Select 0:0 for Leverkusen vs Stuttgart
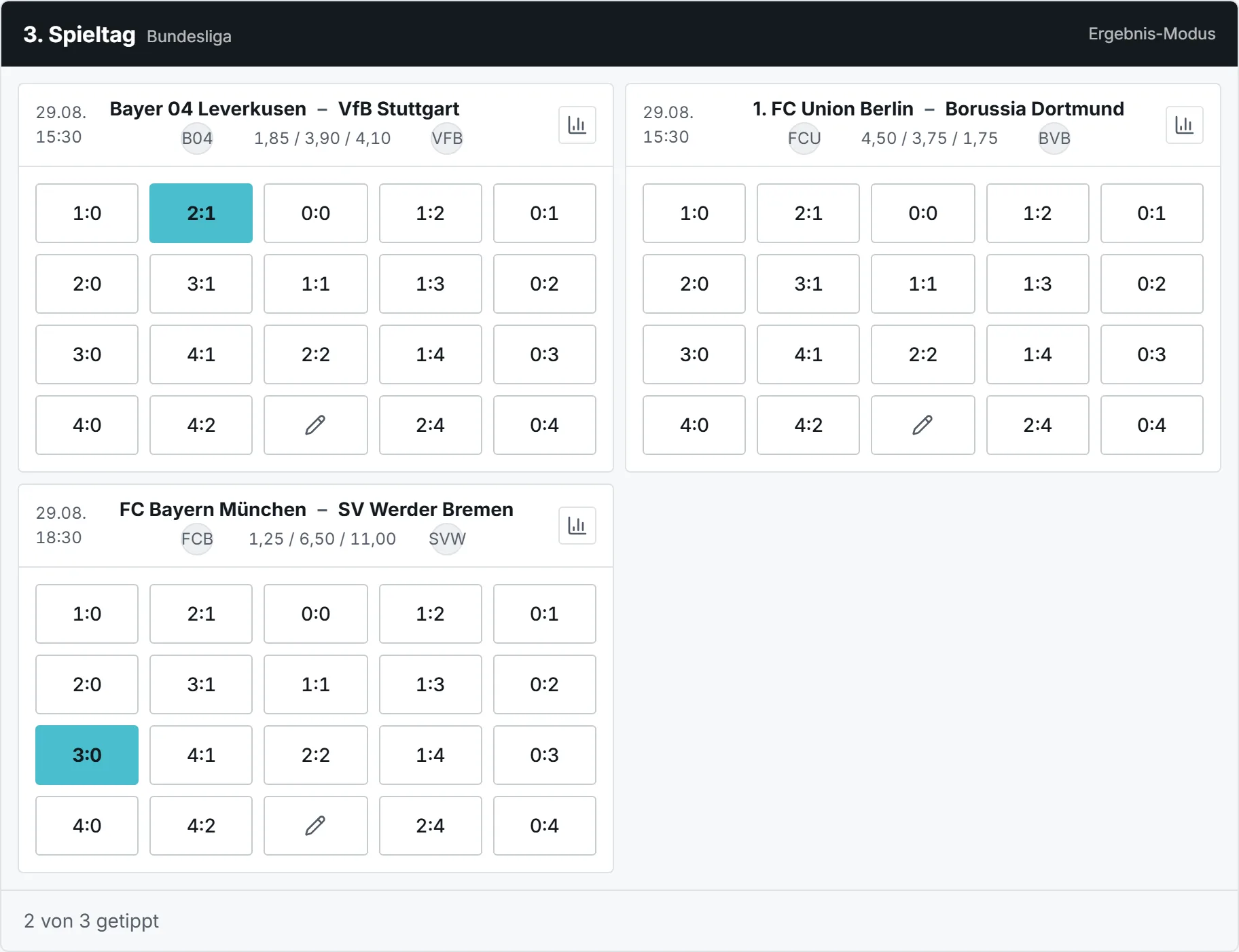The image size is (1239, 952). point(315,213)
